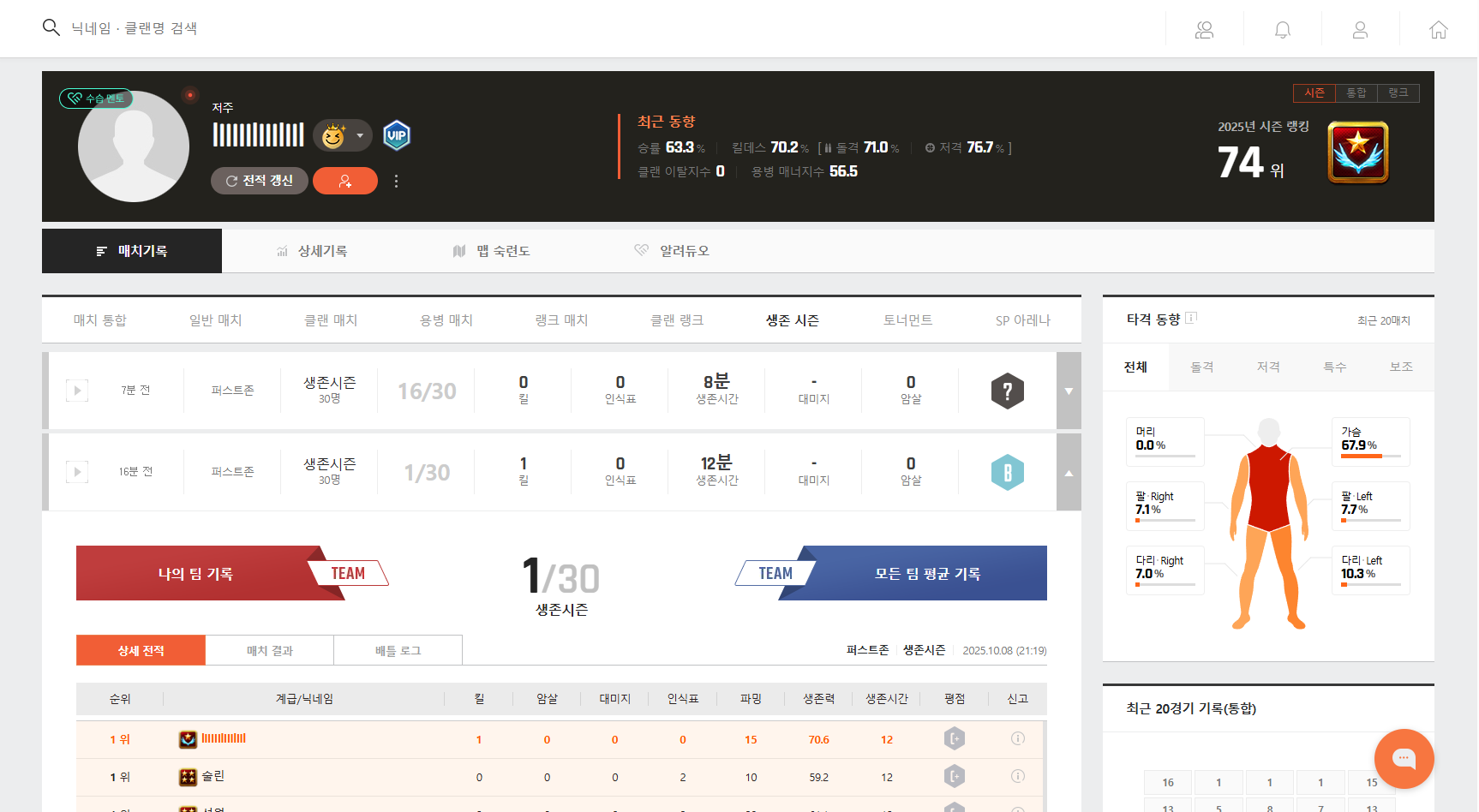The image size is (1479, 812).
Task: Open the user account icon
Action: tap(1360, 30)
